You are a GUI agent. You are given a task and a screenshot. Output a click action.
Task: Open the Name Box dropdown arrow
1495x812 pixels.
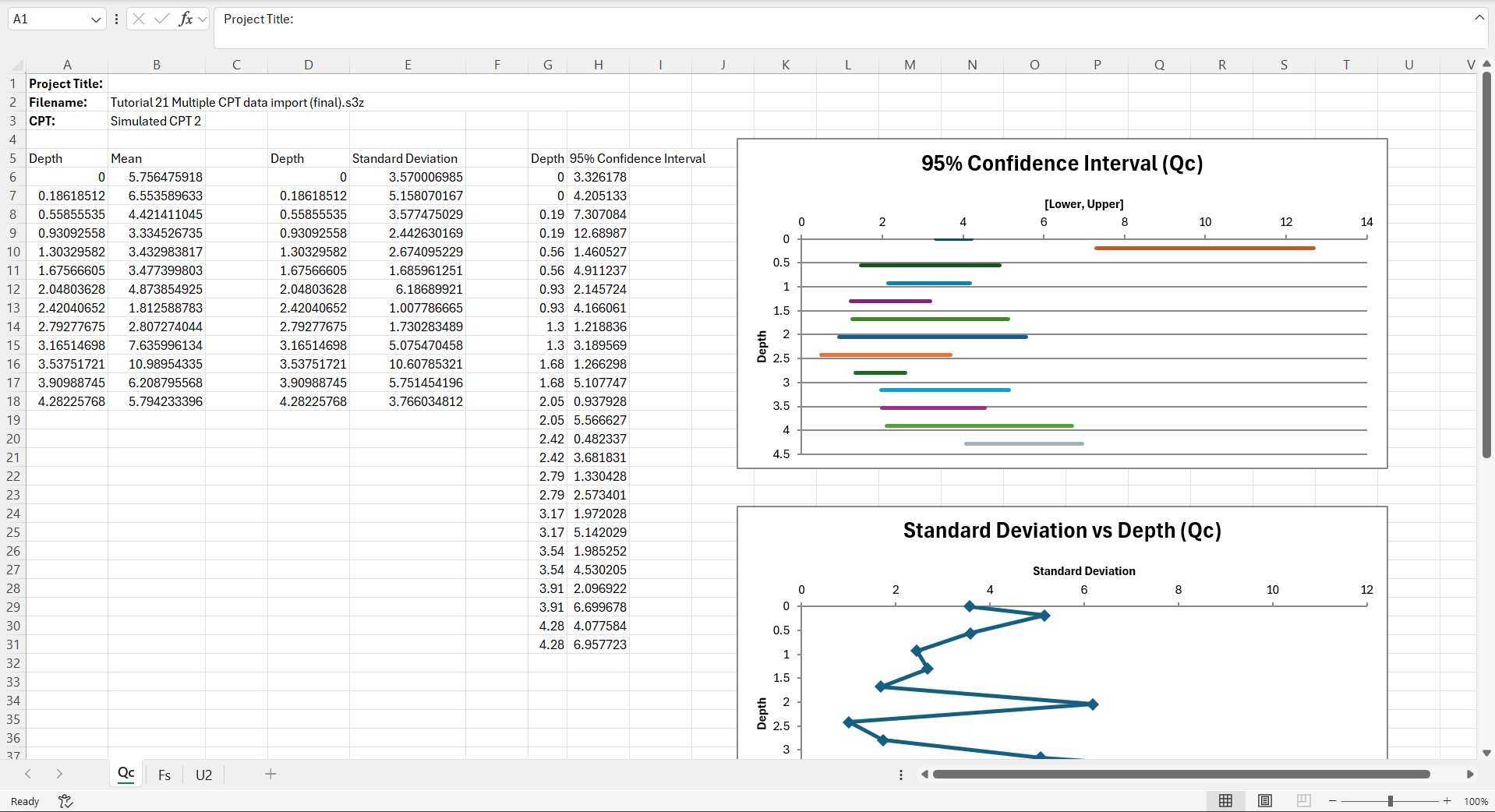point(96,19)
